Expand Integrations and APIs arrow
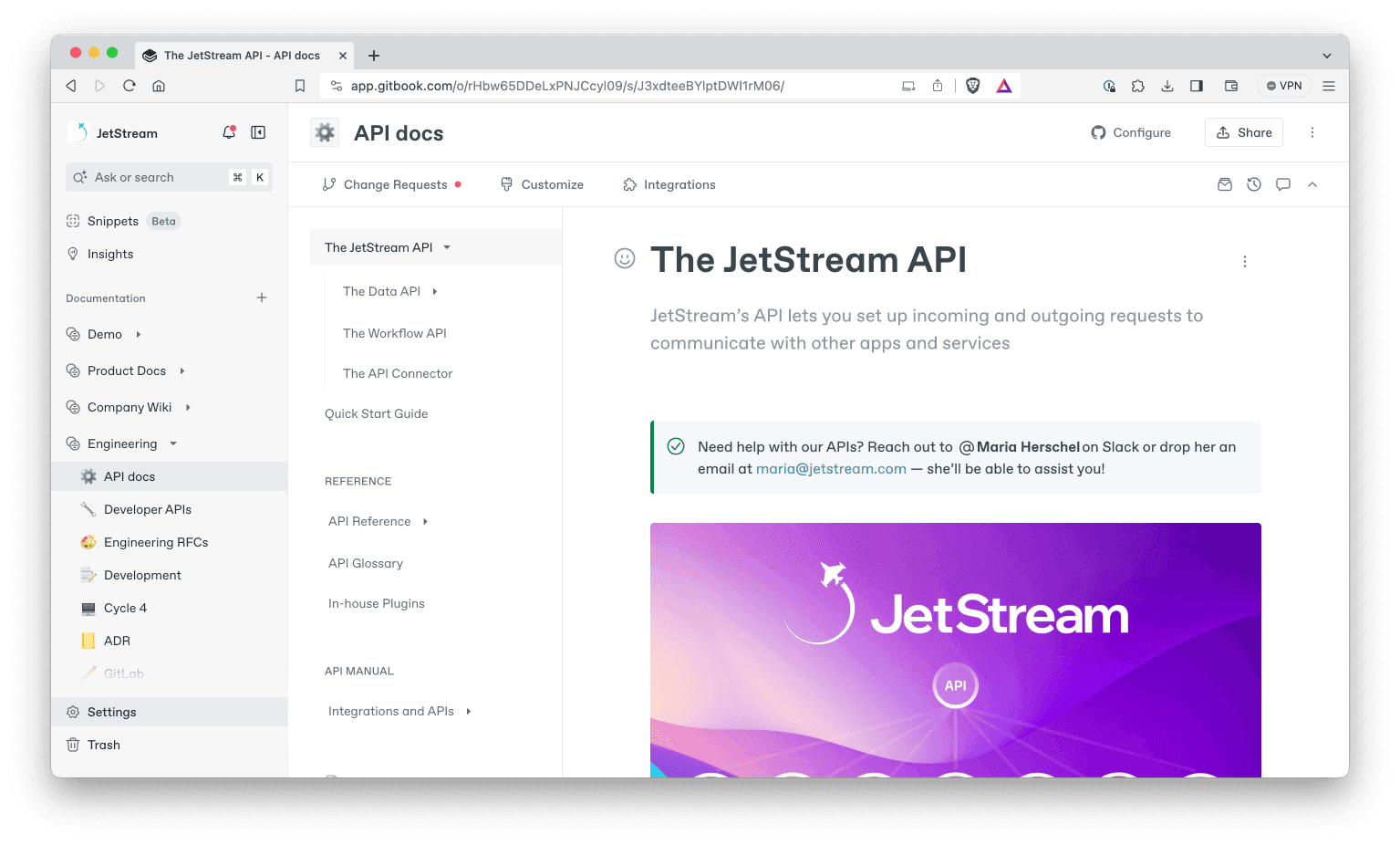Viewport: 1400px width, 845px height. (469, 712)
